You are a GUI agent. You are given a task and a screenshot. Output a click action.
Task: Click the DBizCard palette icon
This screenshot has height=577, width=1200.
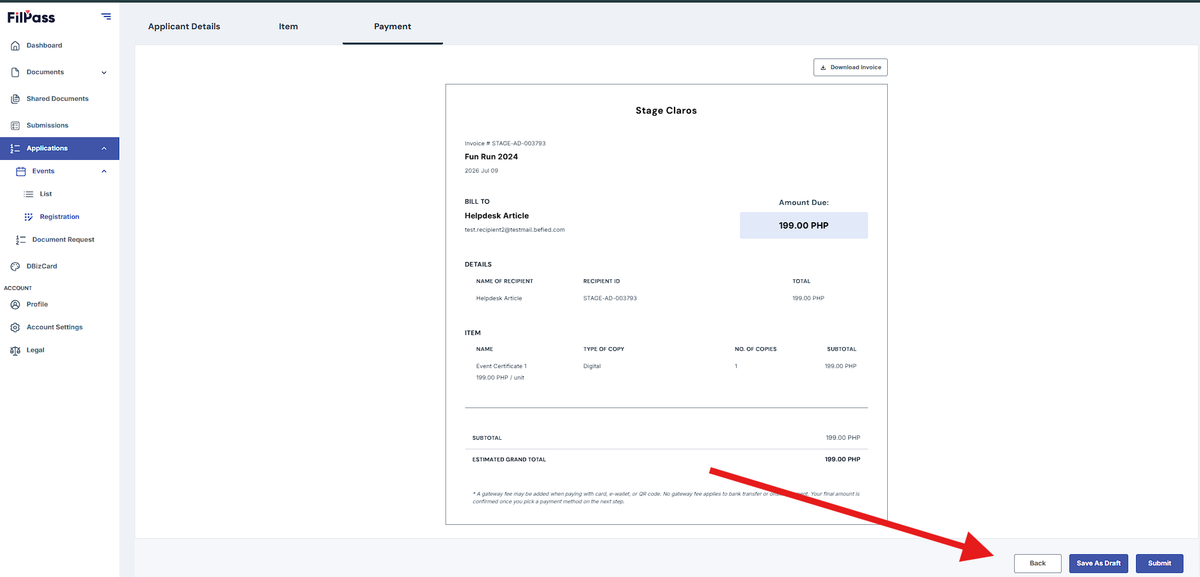[15, 267]
